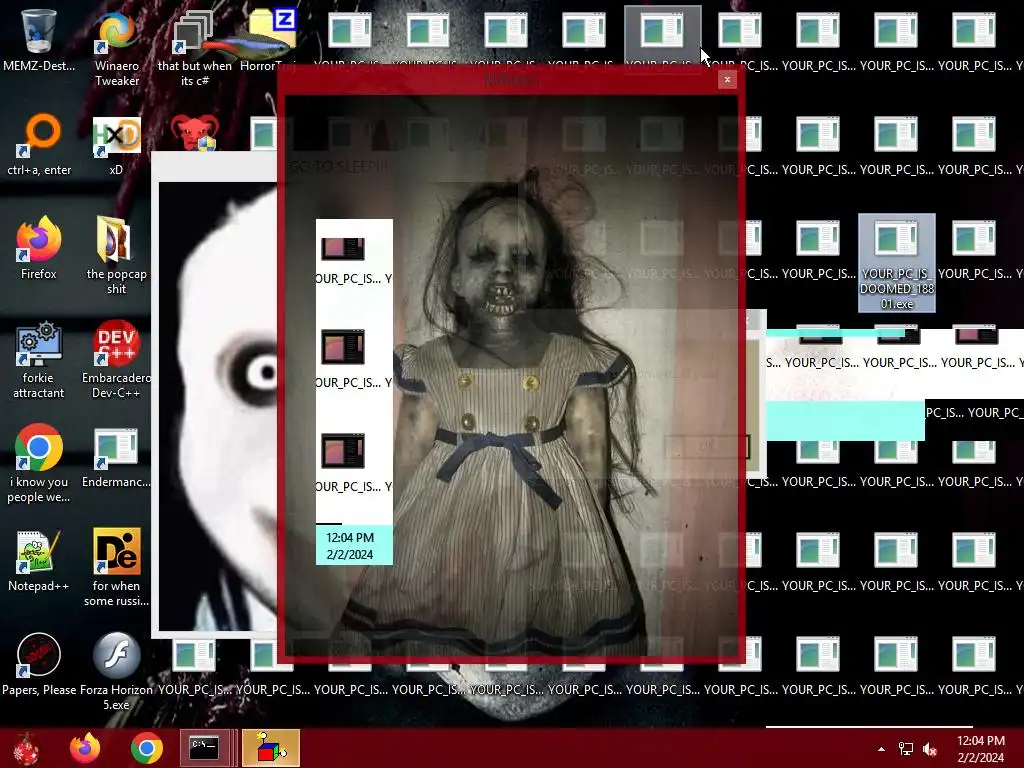This screenshot has height=768, width=1024.
Task: Select the Papers, Please shortcut
Action: pos(39,665)
